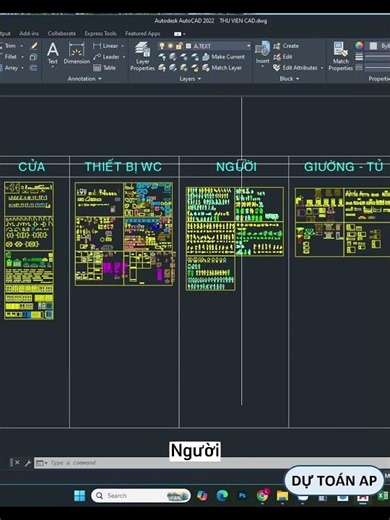Select the Trim tool

tap(9, 46)
